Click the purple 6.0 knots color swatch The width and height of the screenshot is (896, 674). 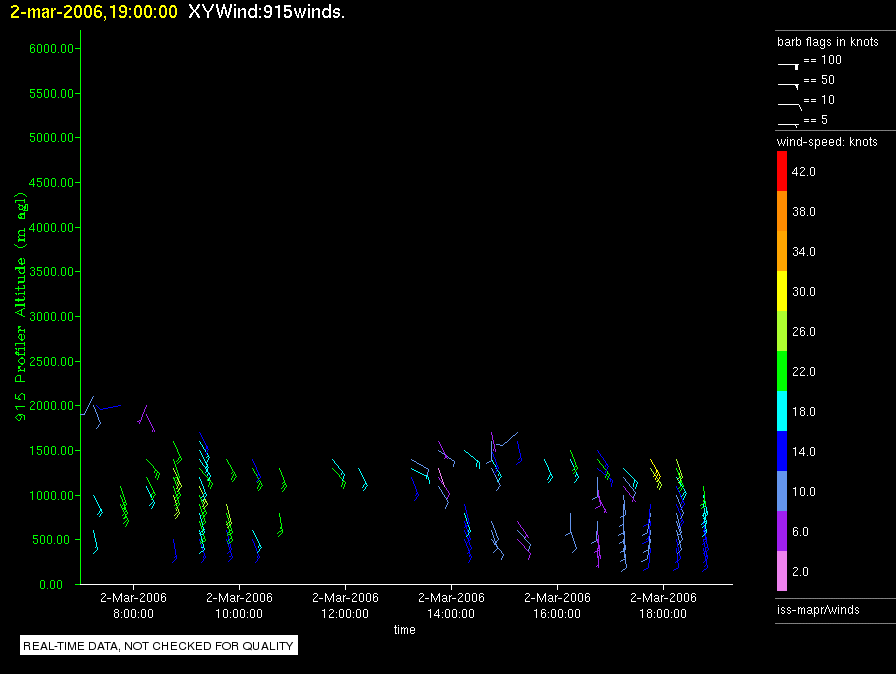pos(782,531)
